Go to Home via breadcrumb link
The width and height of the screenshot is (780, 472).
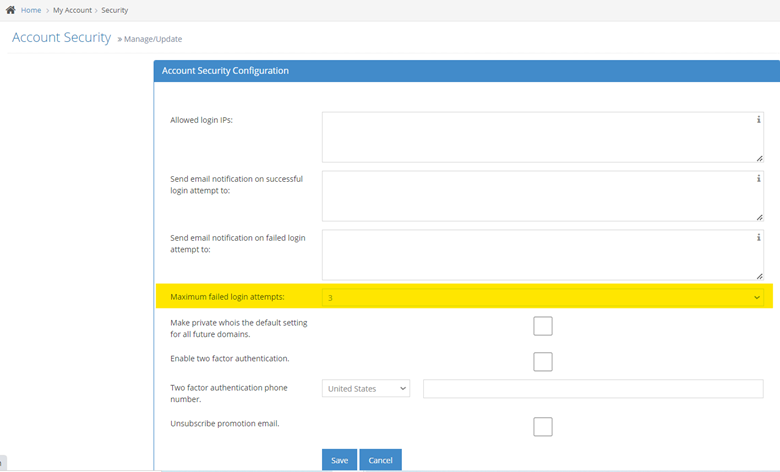pos(31,10)
